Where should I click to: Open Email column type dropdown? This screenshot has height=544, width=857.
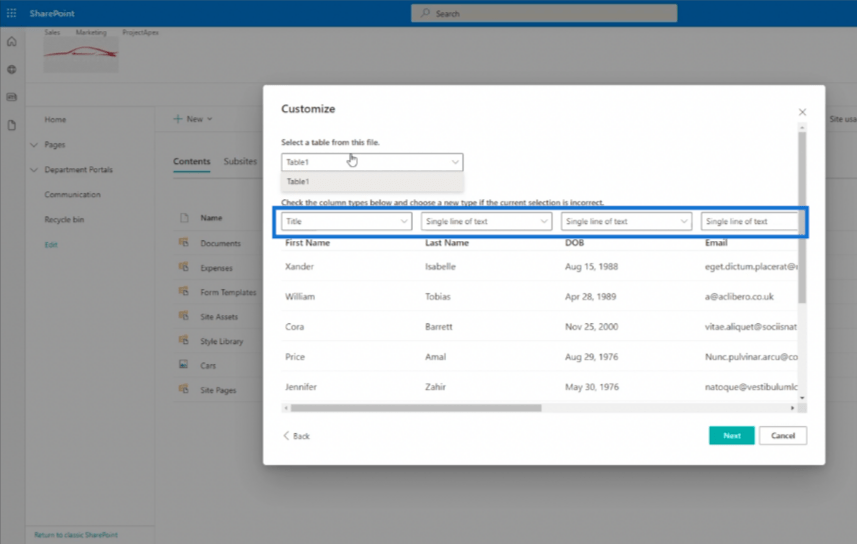tap(750, 221)
